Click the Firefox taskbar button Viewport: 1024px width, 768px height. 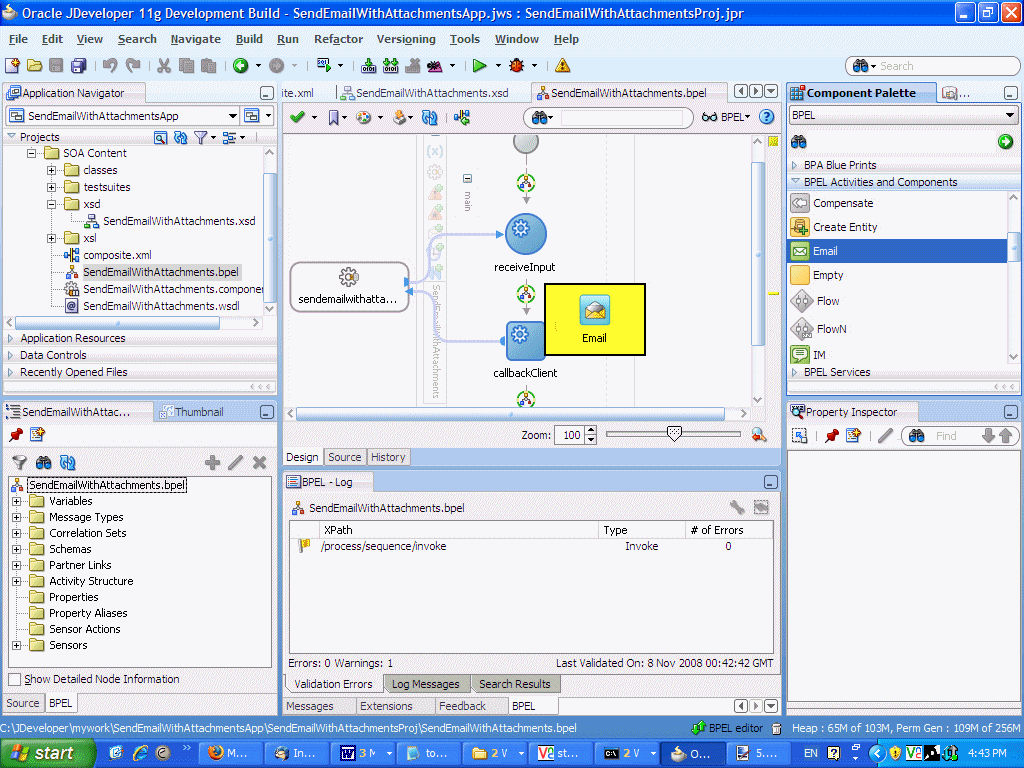[x=229, y=753]
